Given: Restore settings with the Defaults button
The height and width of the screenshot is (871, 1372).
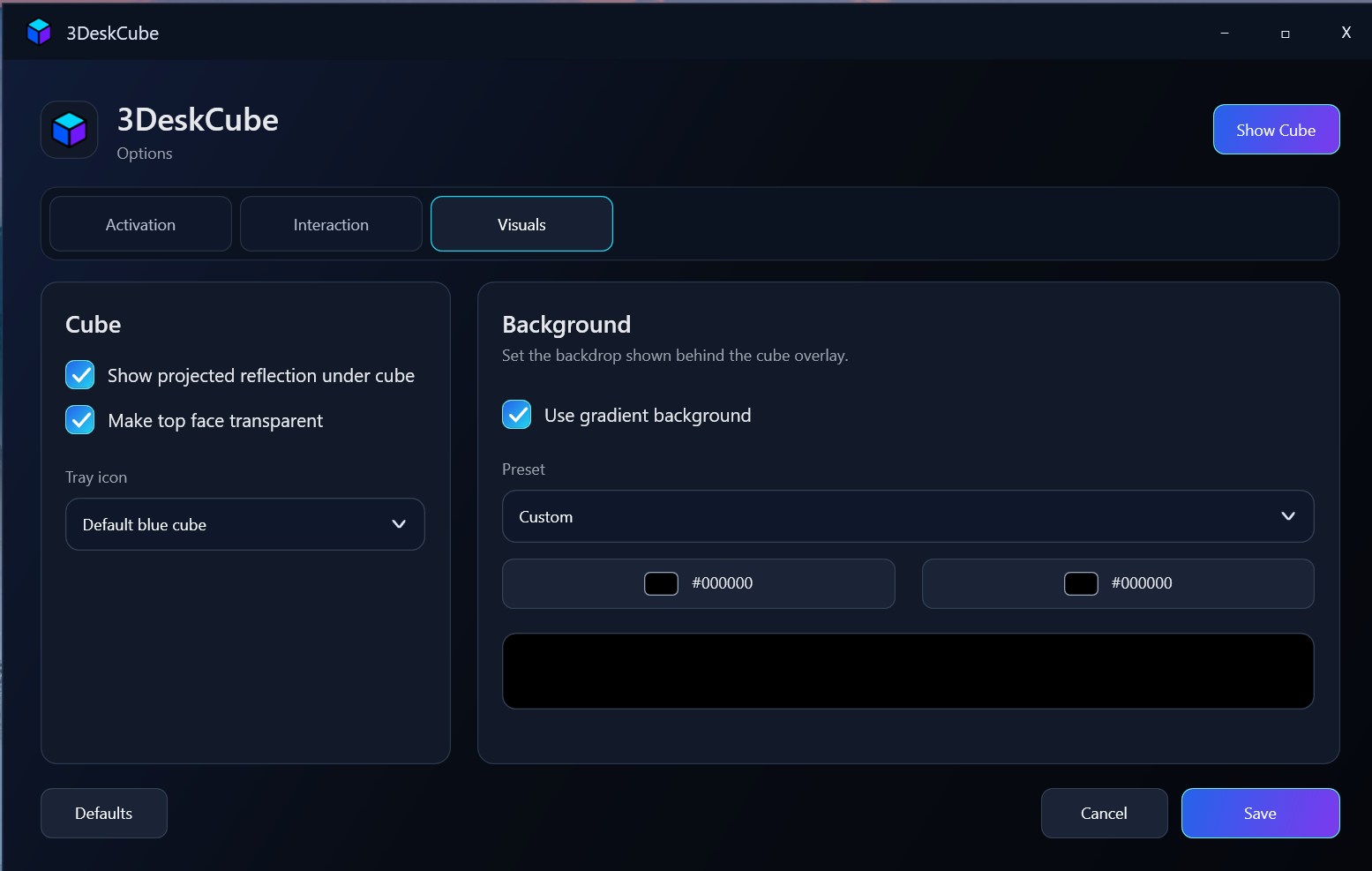Looking at the screenshot, I should [104, 813].
